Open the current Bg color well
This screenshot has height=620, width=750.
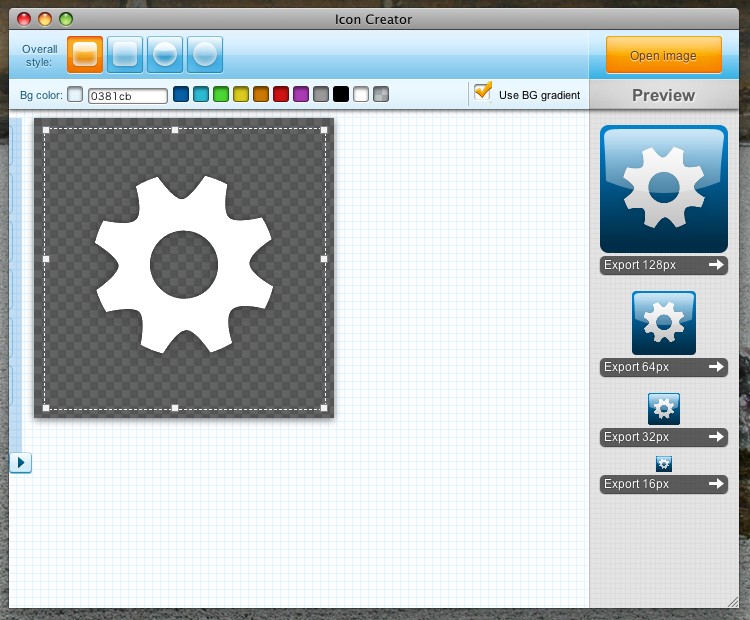pos(75,94)
